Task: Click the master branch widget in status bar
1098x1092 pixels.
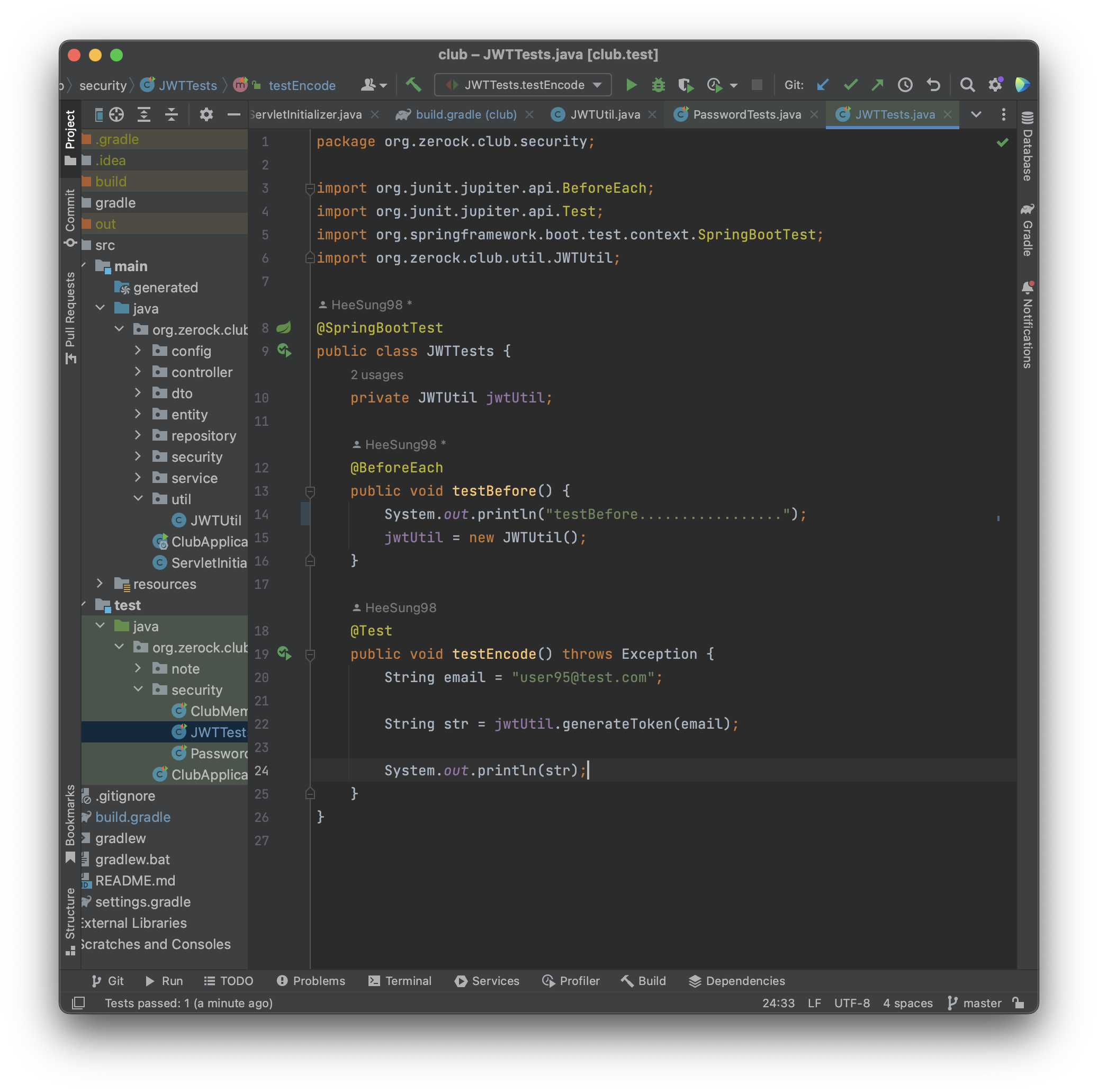Action: (974, 1004)
